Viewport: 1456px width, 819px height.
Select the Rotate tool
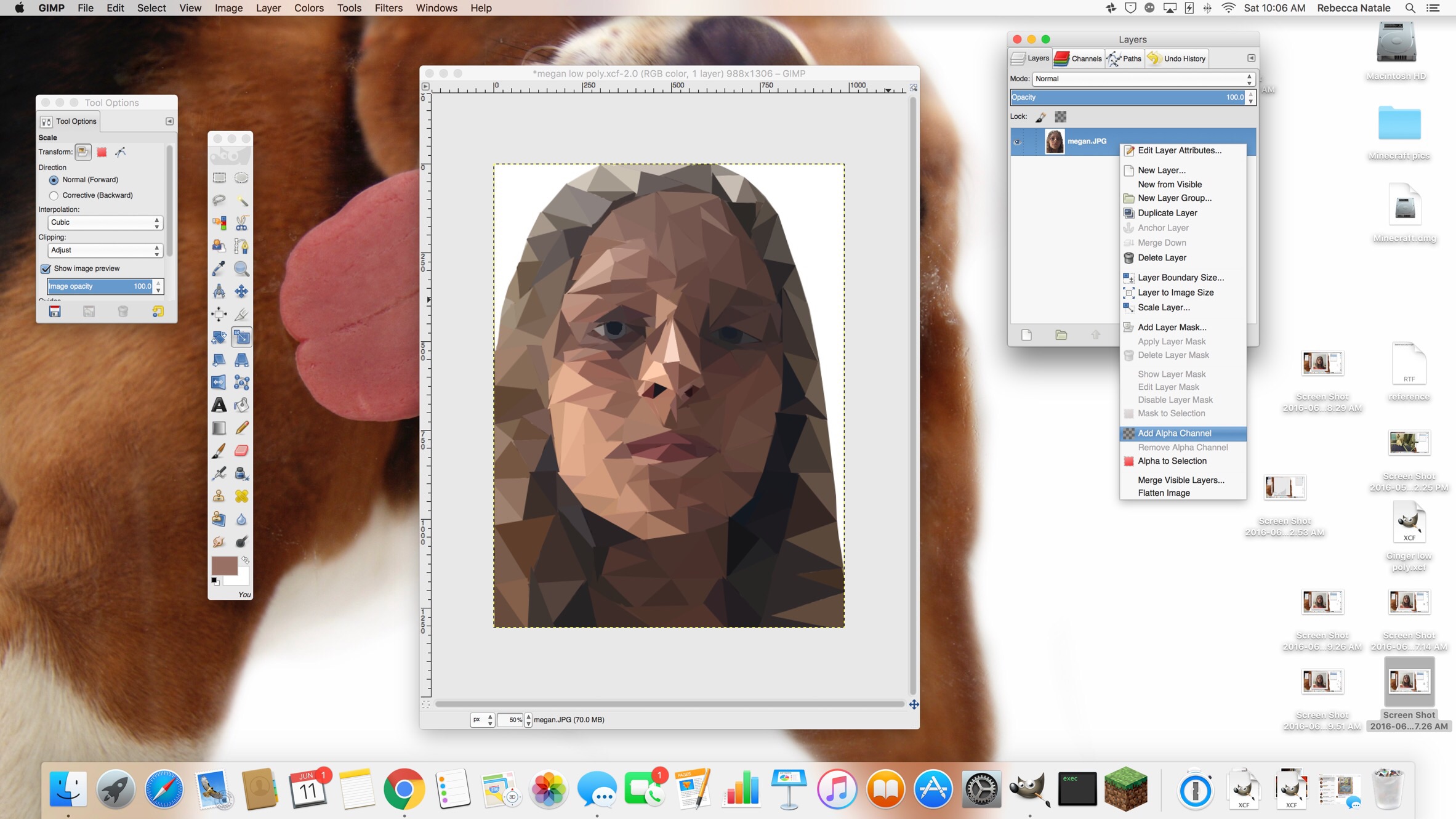coord(219,337)
